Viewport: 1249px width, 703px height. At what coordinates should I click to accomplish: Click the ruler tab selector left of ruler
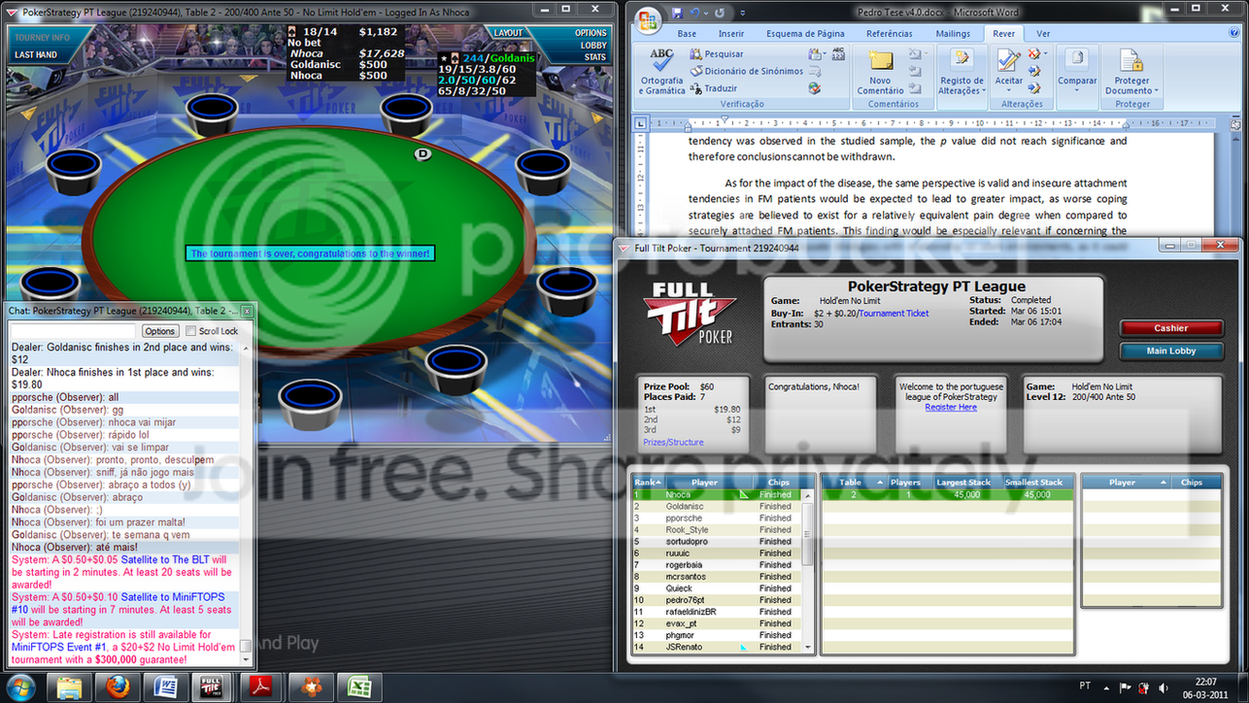pos(640,123)
